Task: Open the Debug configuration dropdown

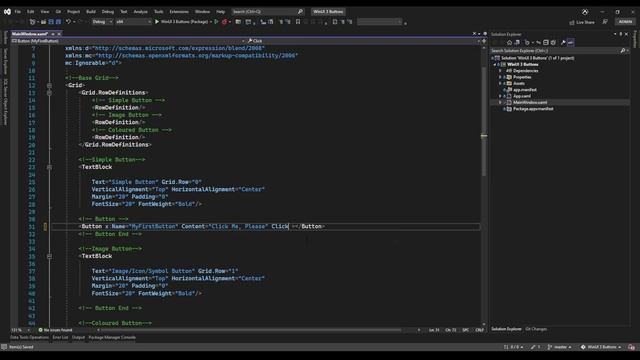Action: (x=102, y=22)
